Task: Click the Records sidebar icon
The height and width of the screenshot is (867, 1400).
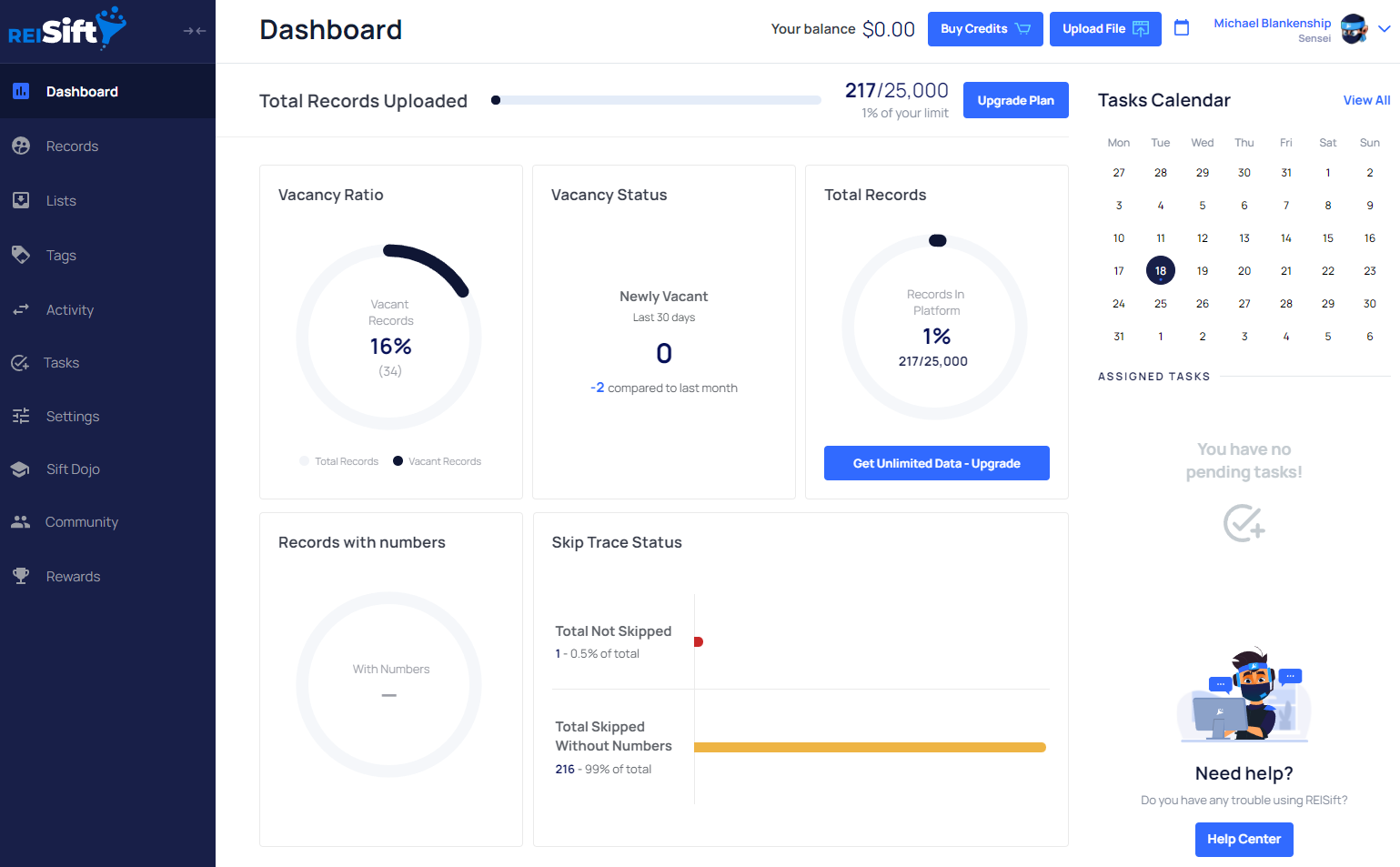Action: click(21, 146)
